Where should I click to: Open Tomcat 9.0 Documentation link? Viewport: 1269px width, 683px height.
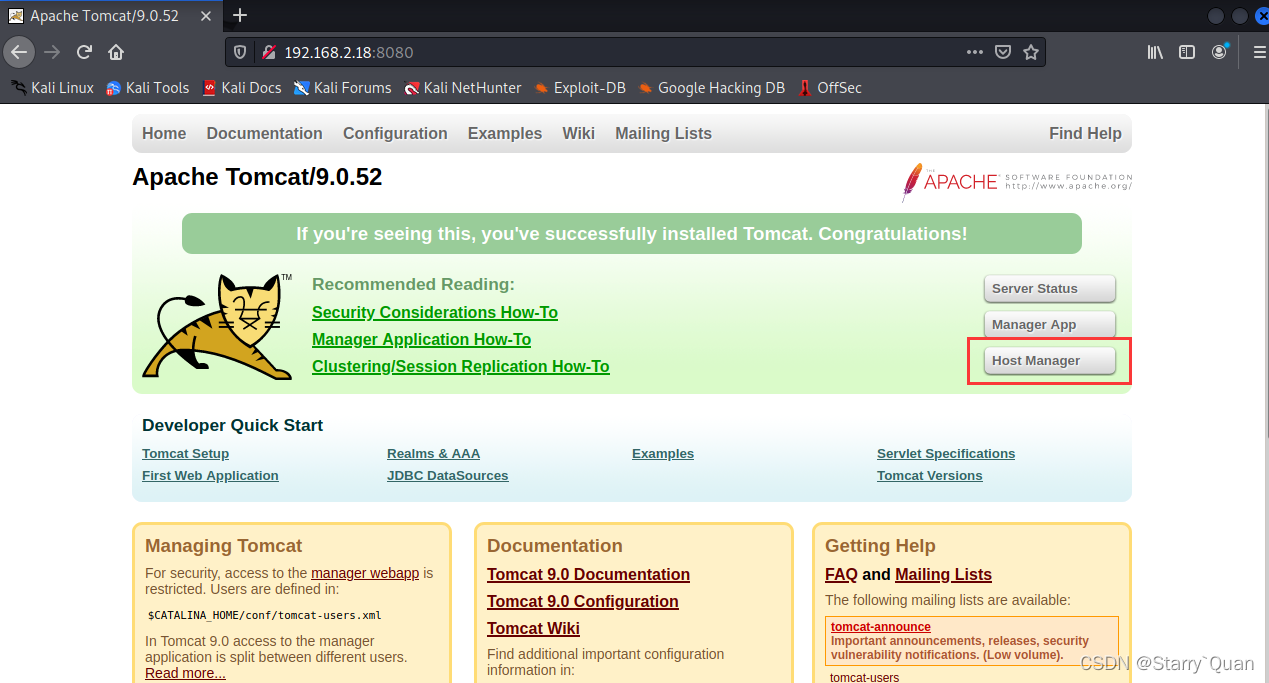pos(588,575)
